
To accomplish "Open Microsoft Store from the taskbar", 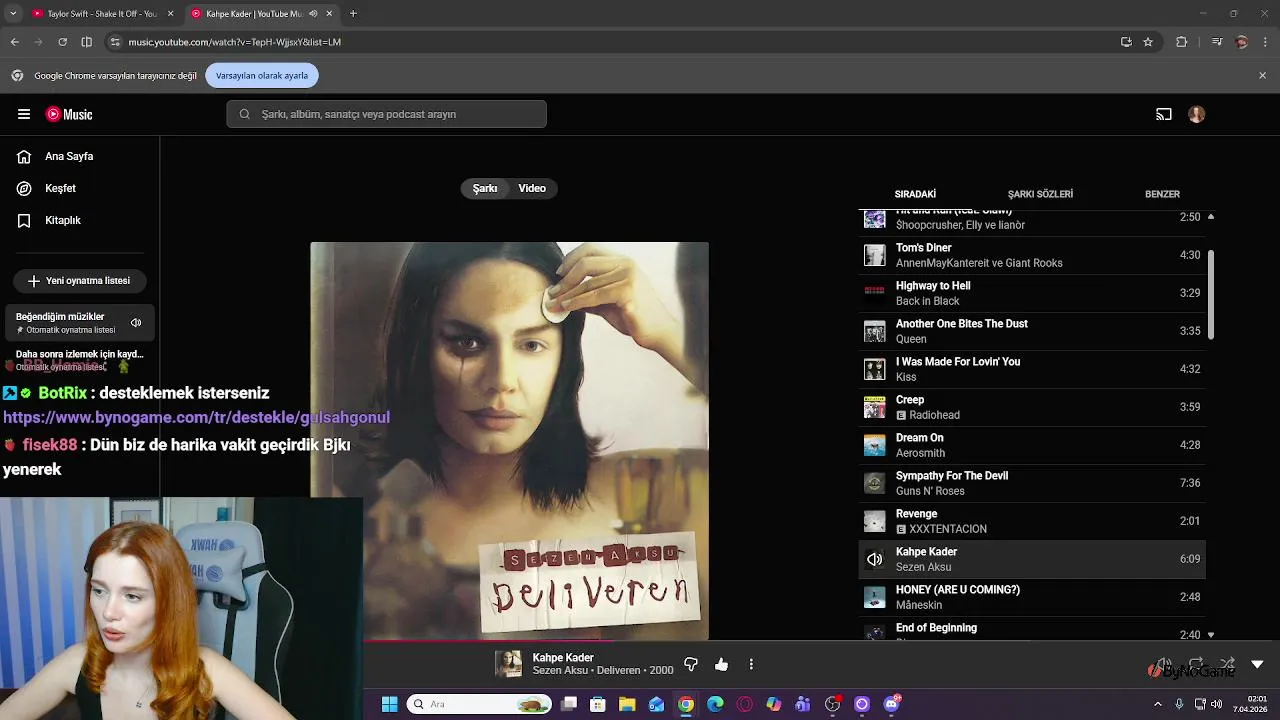I will point(598,704).
